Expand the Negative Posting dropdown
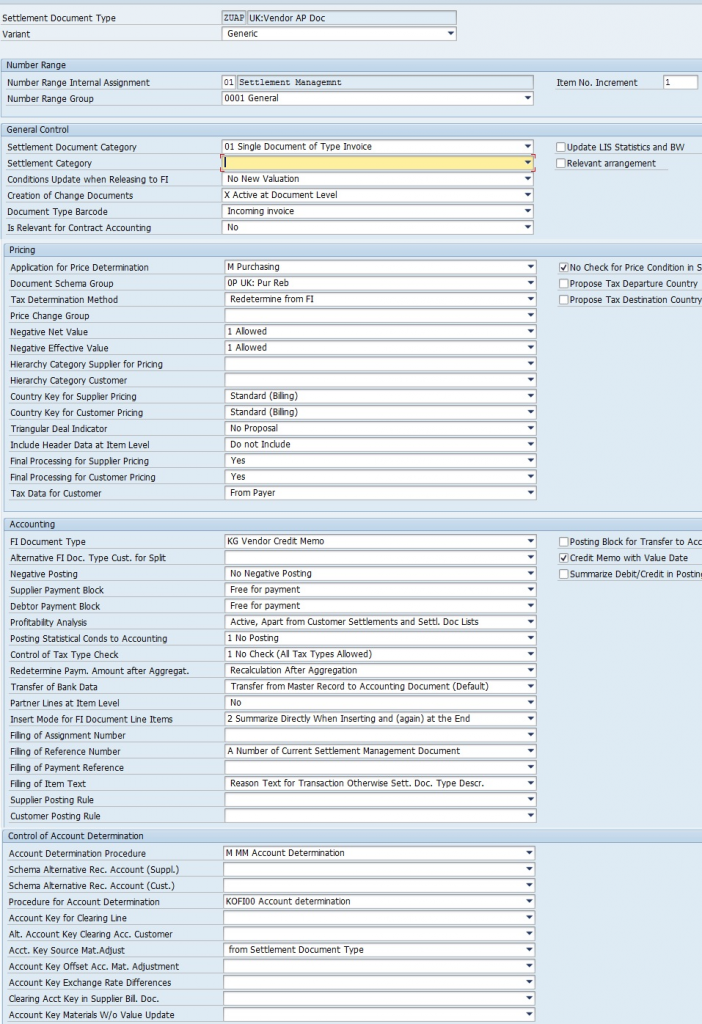Screen dimensions: 702x1024 380,573
